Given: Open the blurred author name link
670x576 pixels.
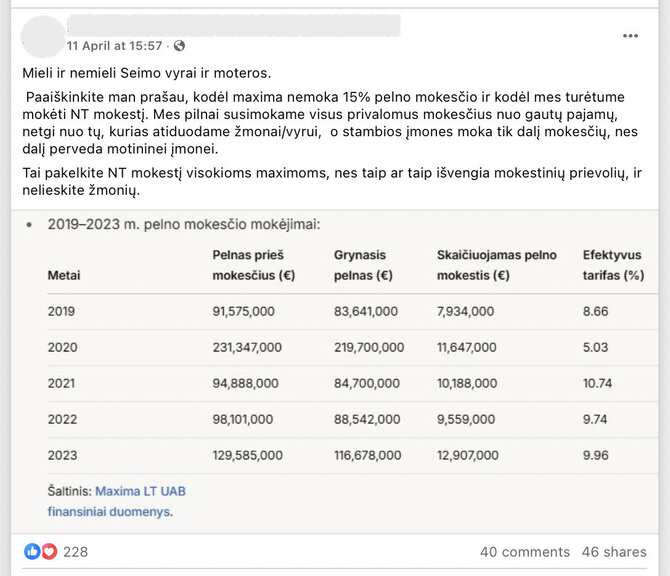Looking at the screenshot, I should point(234,26).
